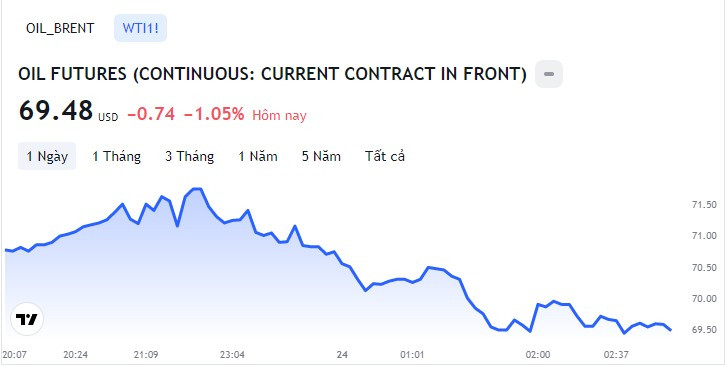Collapse widget with the minus button

pyautogui.click(x=549, y=74)
